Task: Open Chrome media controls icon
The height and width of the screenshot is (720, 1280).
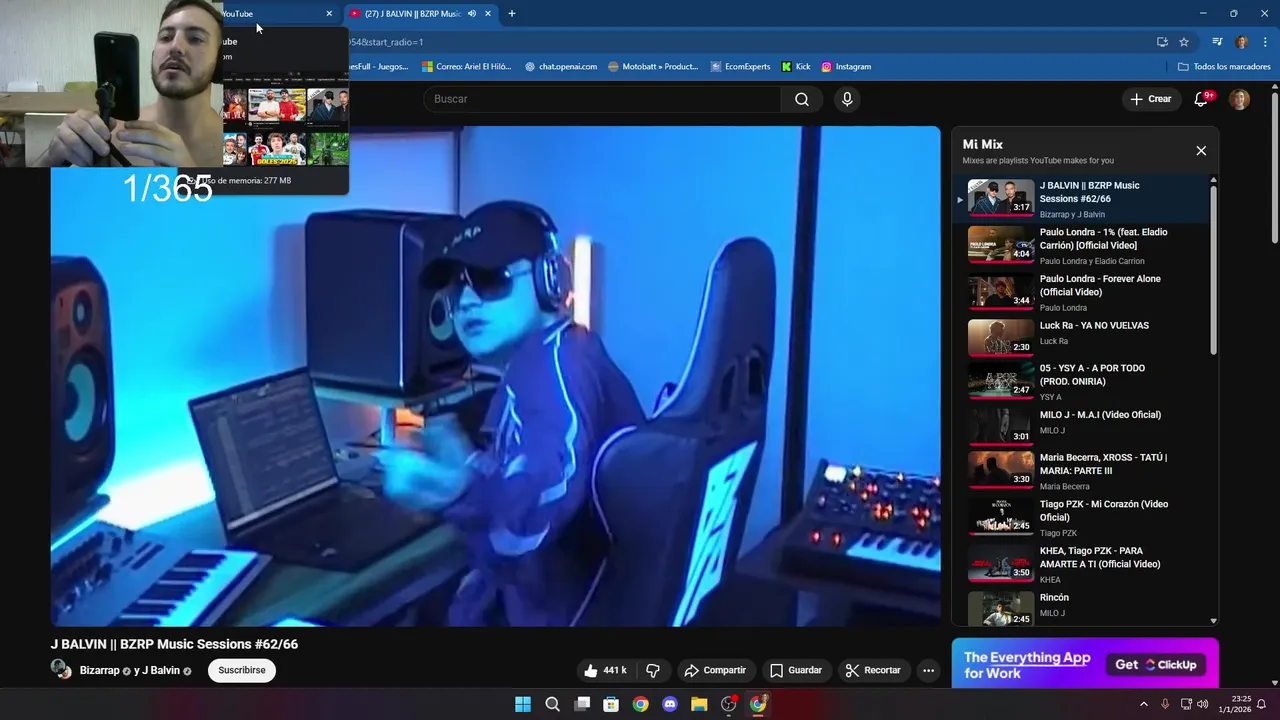Action: click(1217, 42)
